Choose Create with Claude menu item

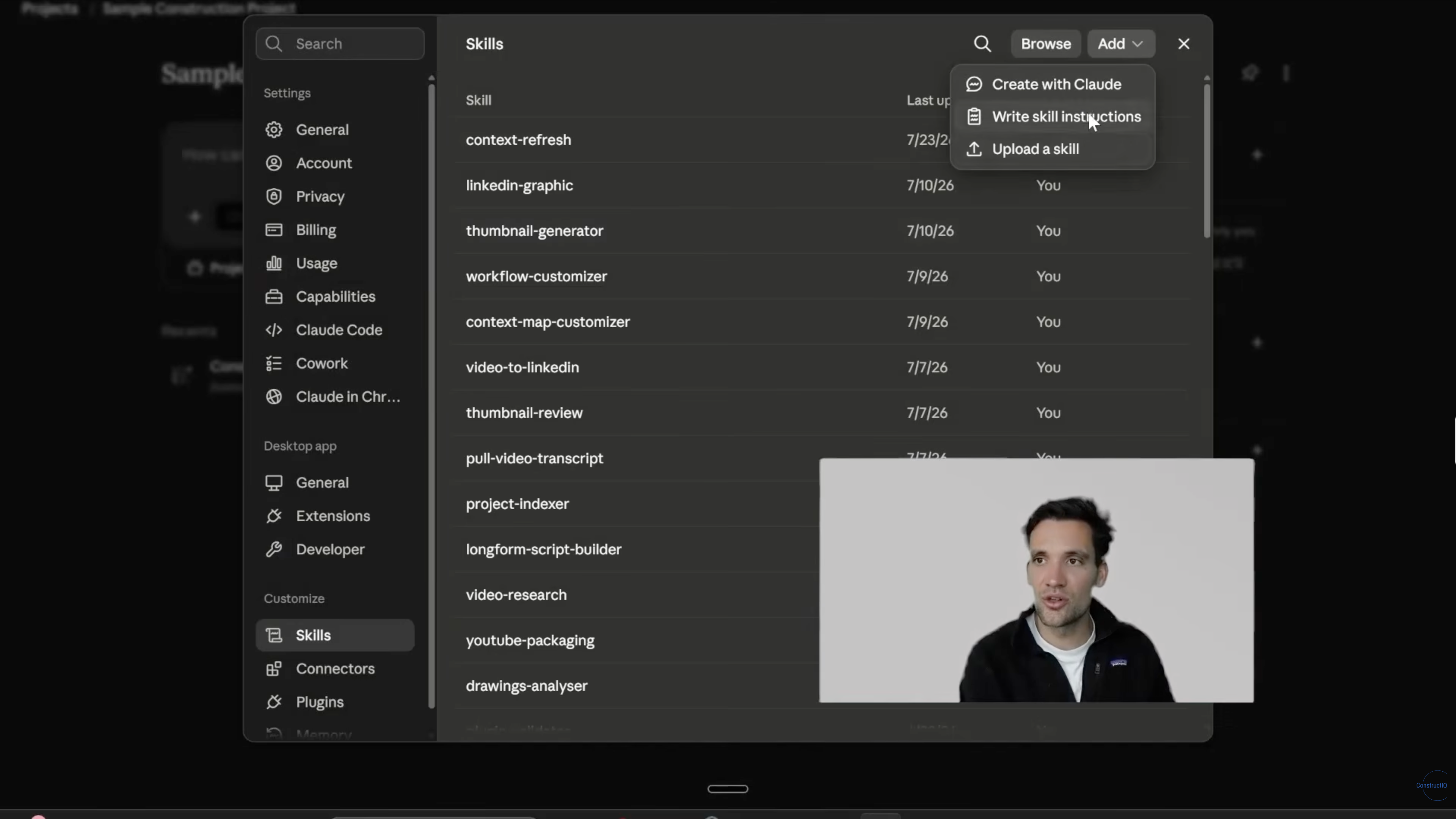pyautogui.click(x=1053, y=84)
